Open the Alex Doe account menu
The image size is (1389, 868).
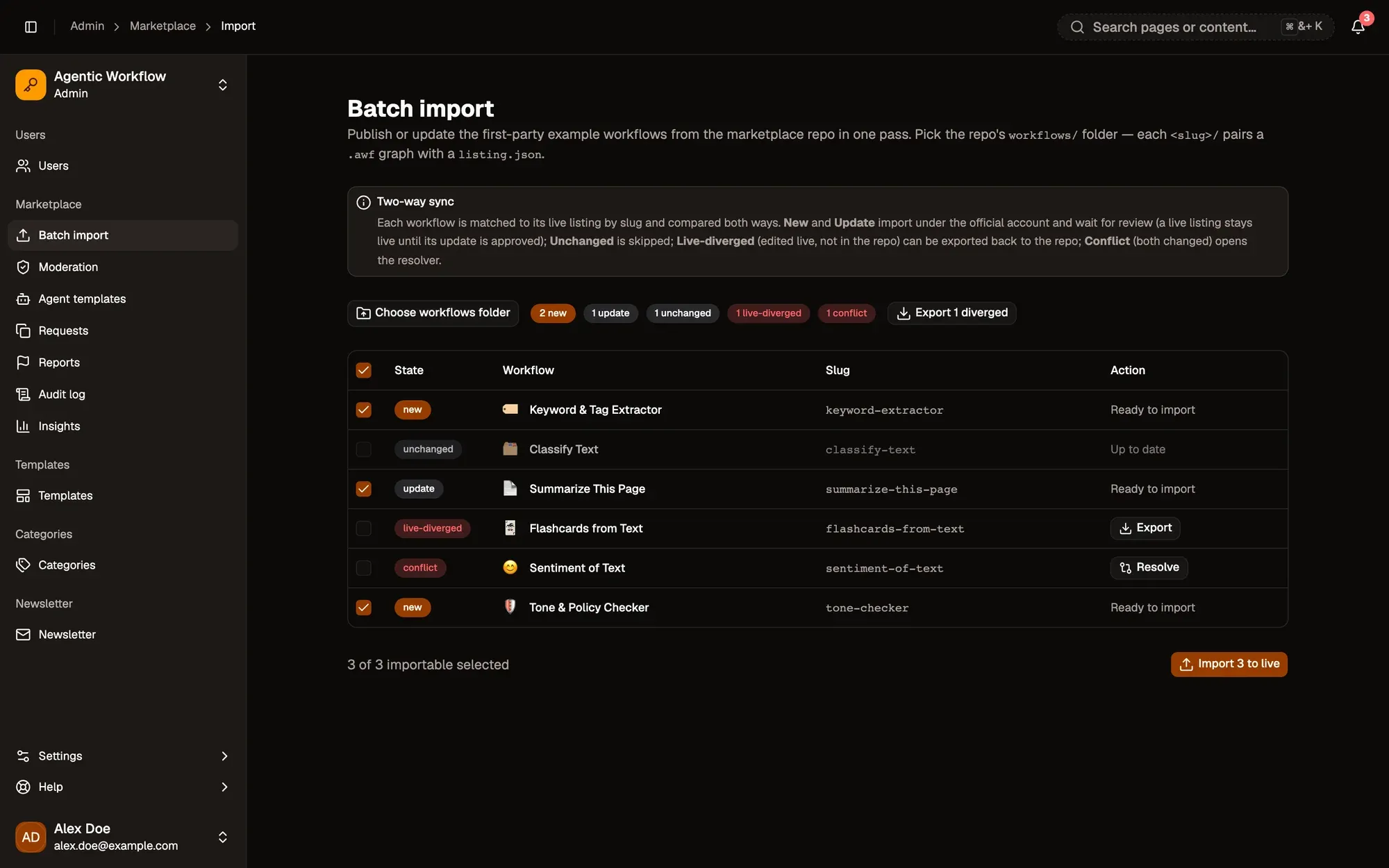click(x=123, y=837)
